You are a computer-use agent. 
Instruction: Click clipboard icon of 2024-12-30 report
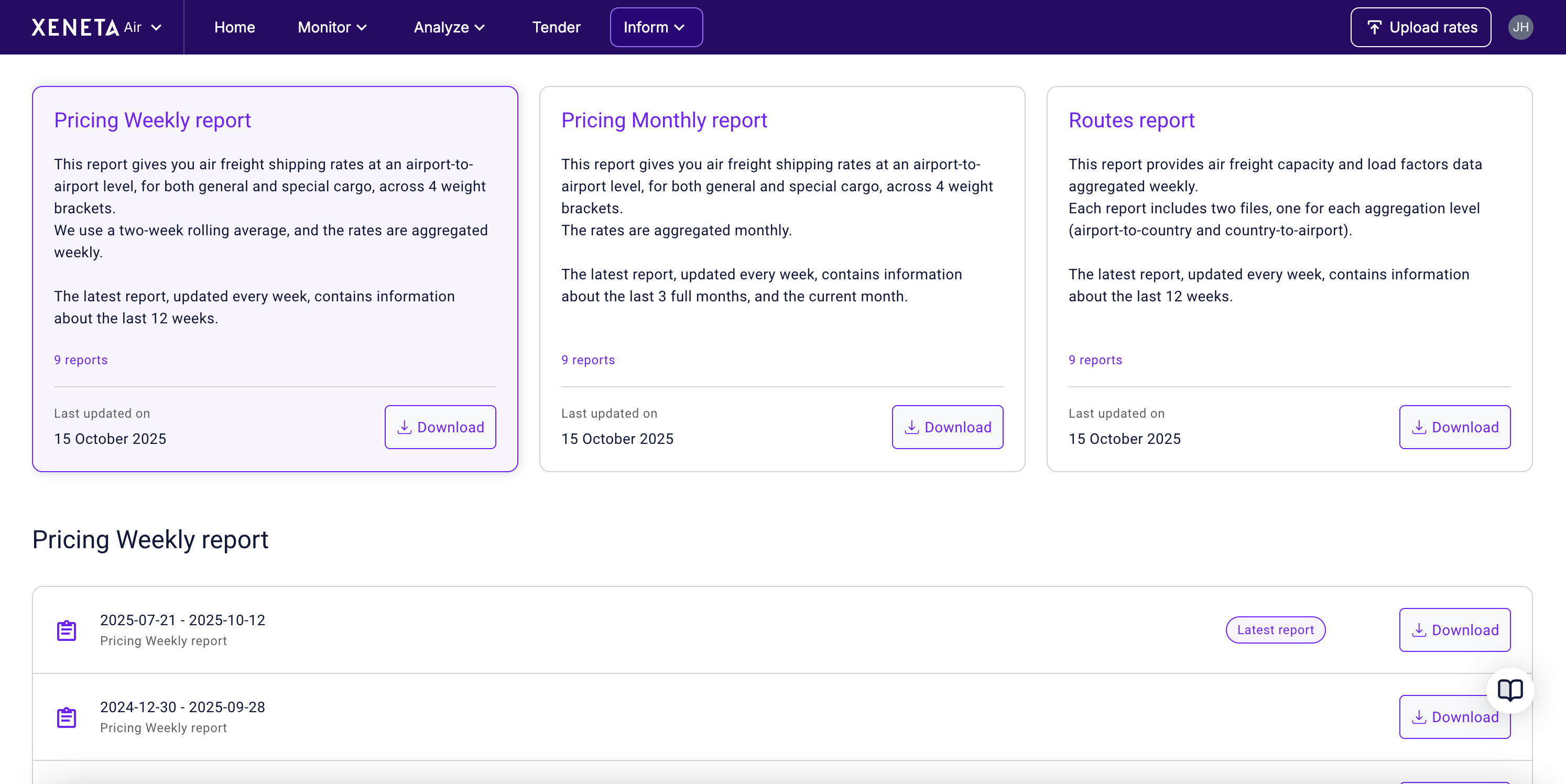[x=66, y=717]
